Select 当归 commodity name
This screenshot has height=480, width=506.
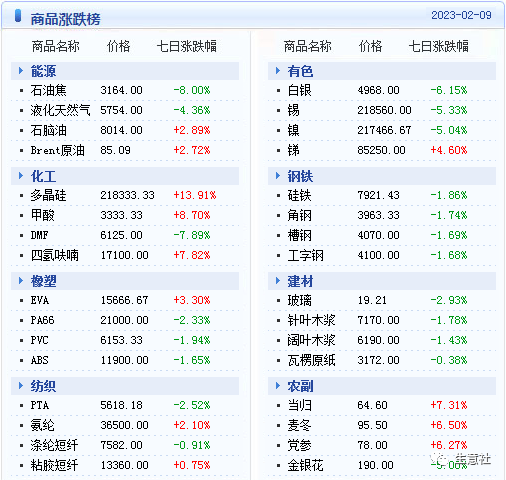click(300, 405)
